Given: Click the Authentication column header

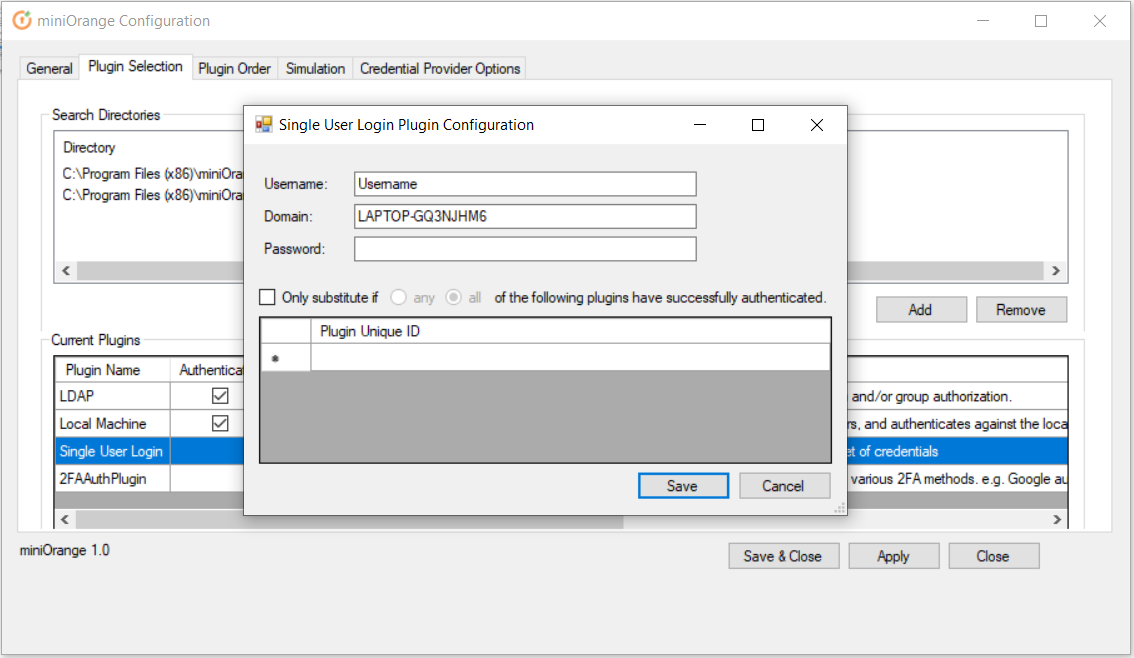Looking at the screenshot, I should pyautogui.click(x=208, y=370).
